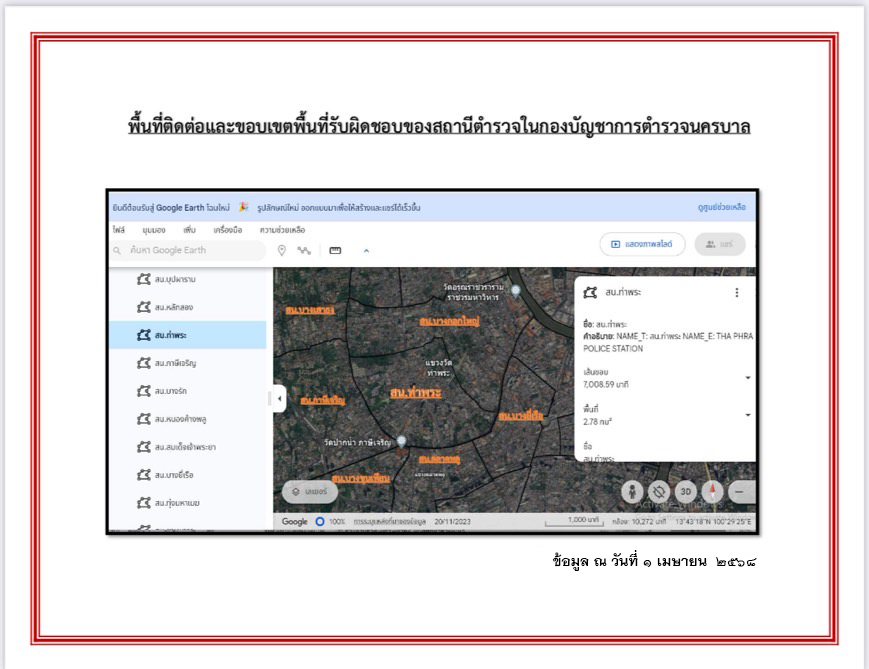The height and width of the screenshot is (669, 869).
Task: Expand the พื้นที่ area units dropdown
Action: pos(748,415)
